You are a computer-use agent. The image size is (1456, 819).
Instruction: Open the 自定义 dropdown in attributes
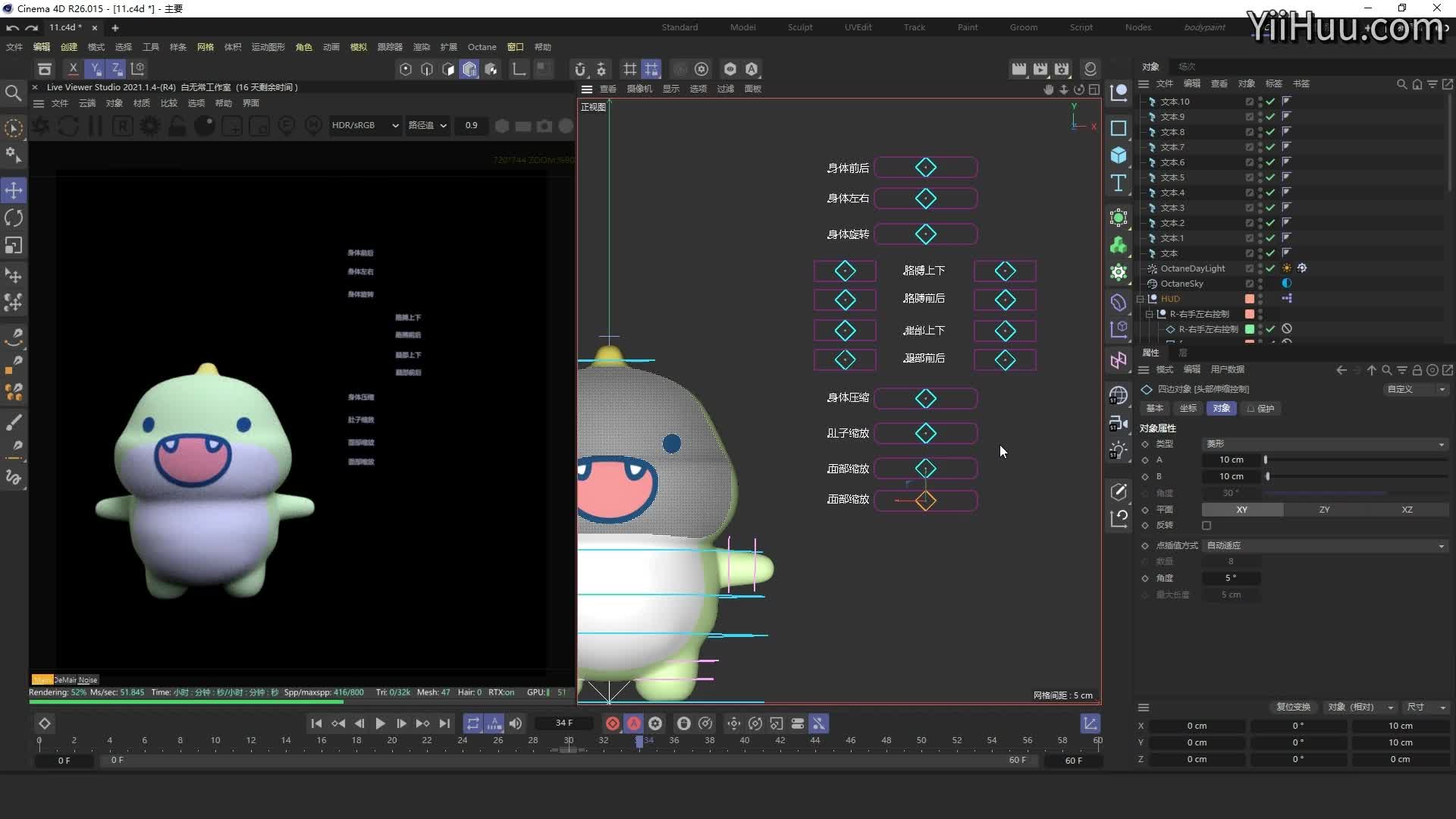pyautogui.click(x=1416, y=389)
